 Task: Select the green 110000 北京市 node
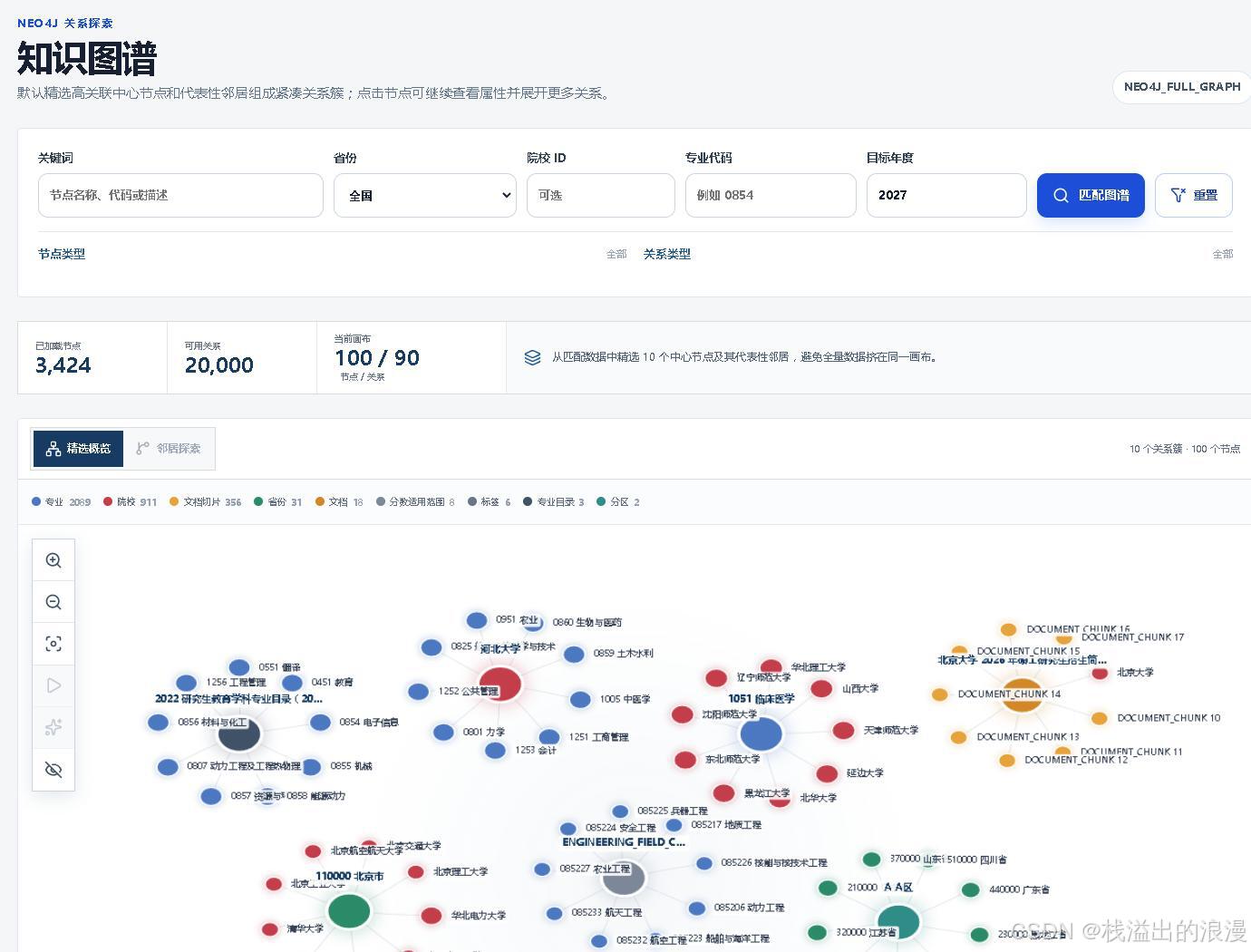point(349,910)
